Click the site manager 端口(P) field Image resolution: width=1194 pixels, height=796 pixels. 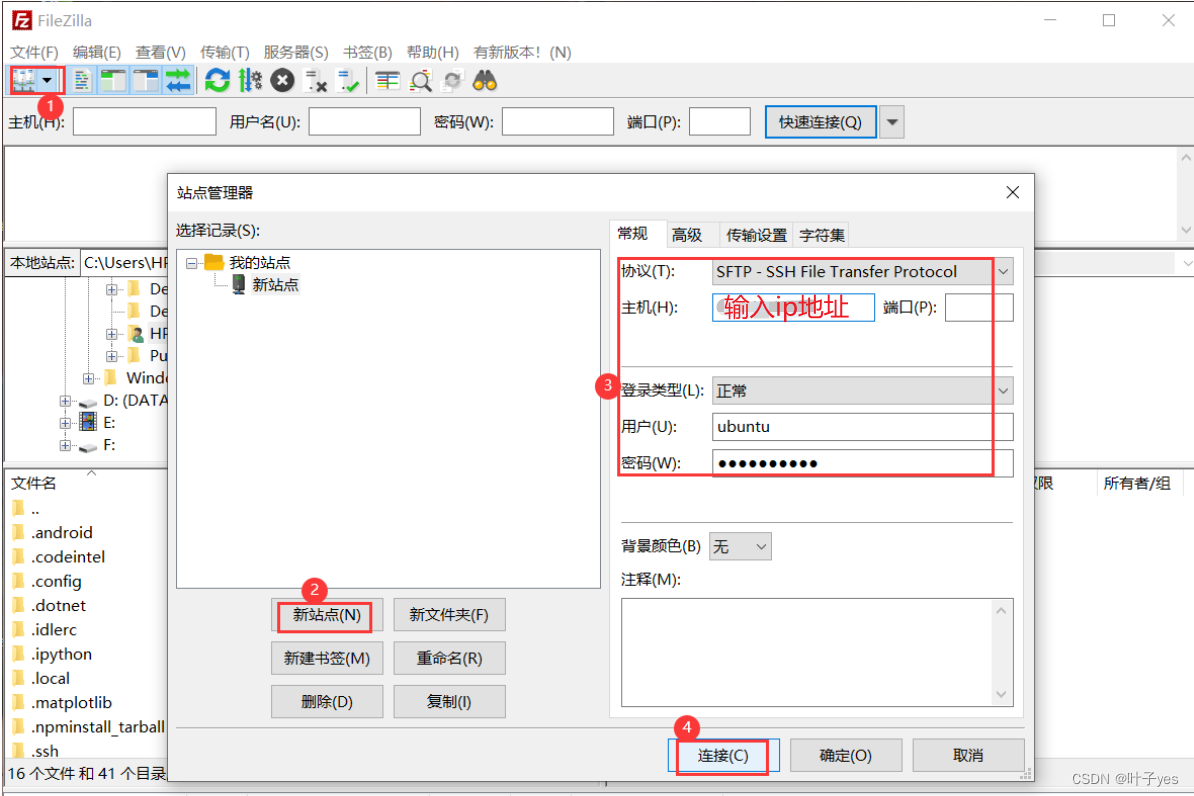coord(979,307)
